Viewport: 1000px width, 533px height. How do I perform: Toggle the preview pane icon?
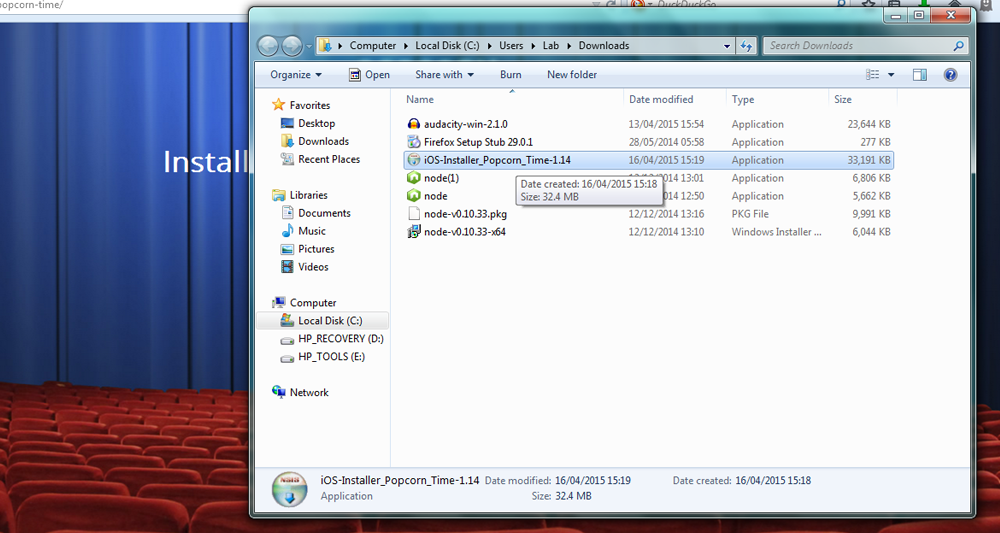[x=920, y=75]
